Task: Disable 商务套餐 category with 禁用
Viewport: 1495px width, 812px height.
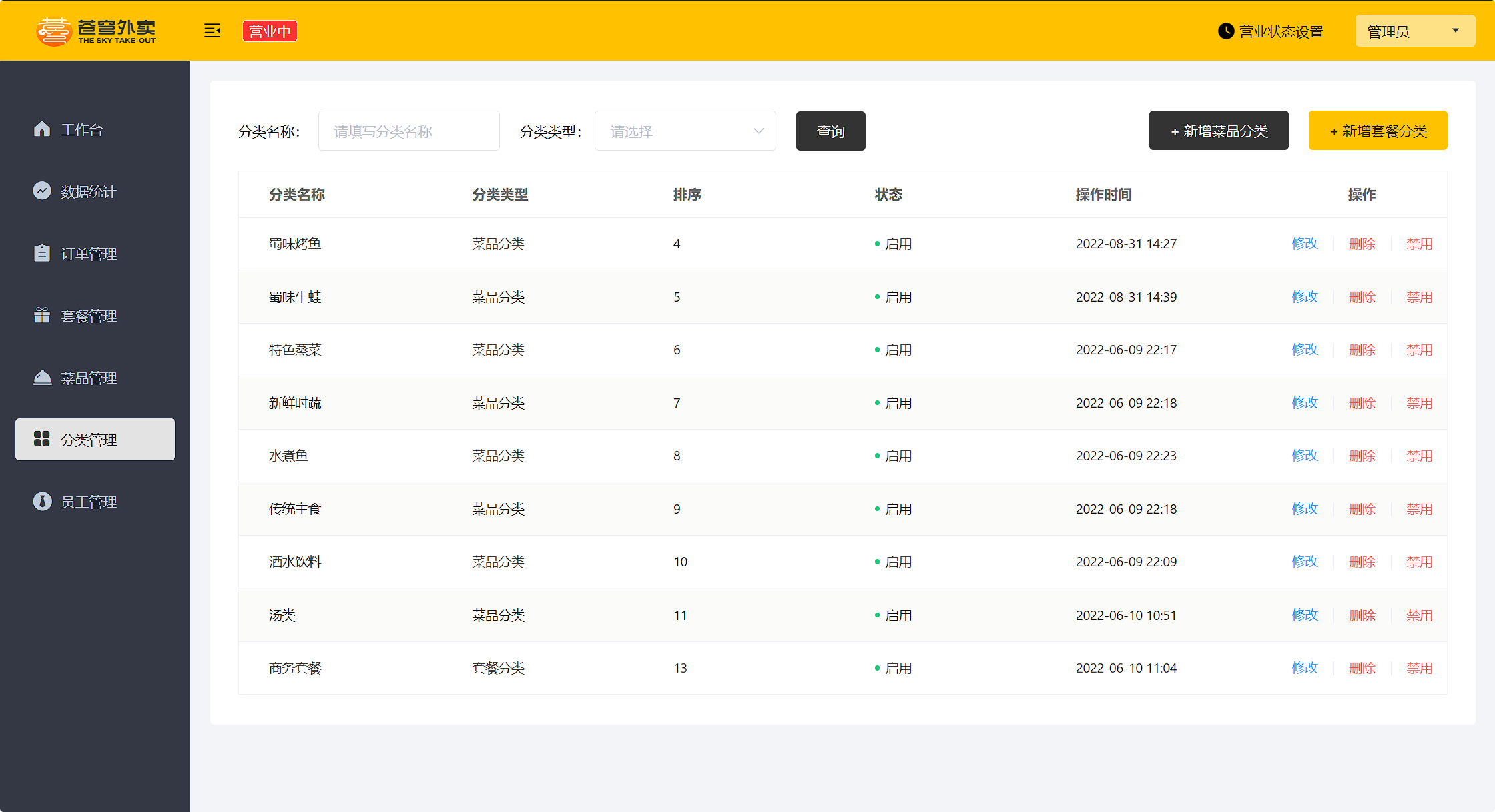Action: pyautogui.click(x=1419, y=668)
